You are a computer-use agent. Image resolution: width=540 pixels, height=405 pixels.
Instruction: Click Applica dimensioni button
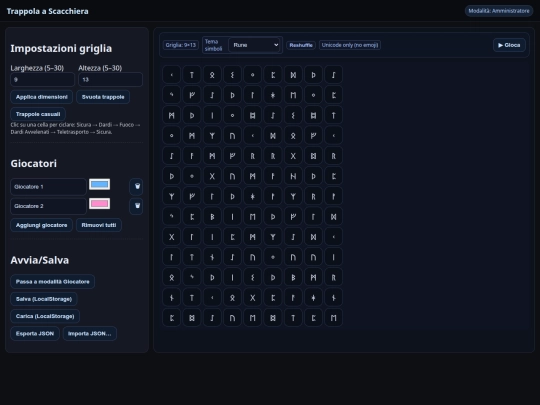point(42,97)
